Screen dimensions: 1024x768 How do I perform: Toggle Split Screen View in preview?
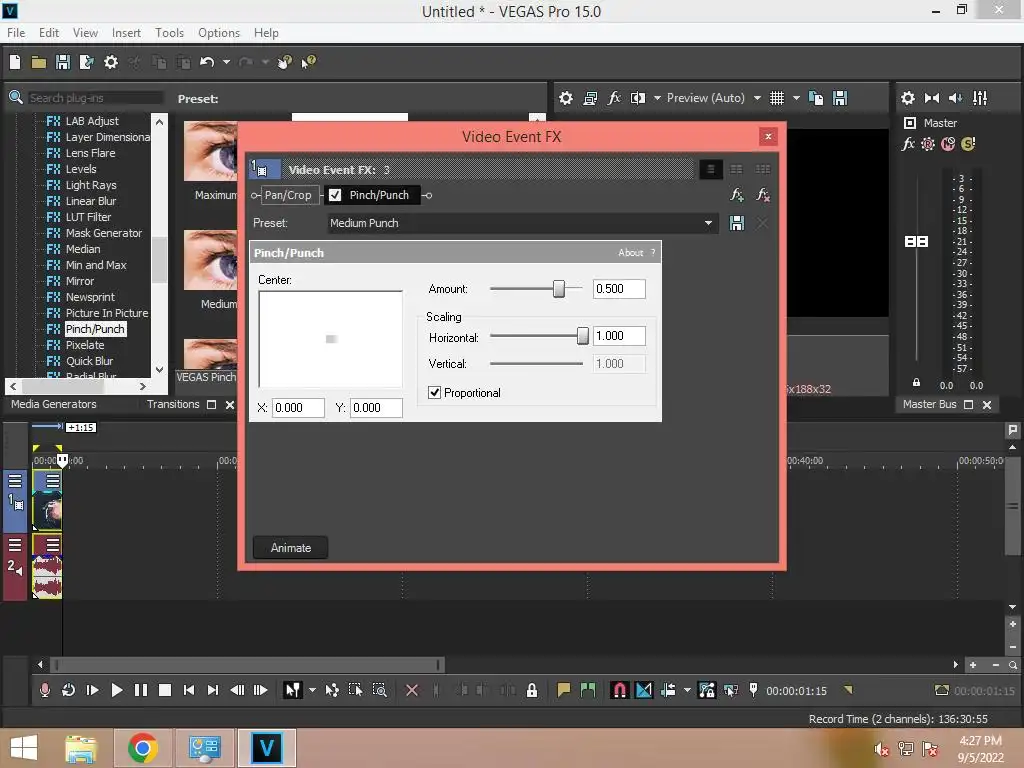coord(637,98)
